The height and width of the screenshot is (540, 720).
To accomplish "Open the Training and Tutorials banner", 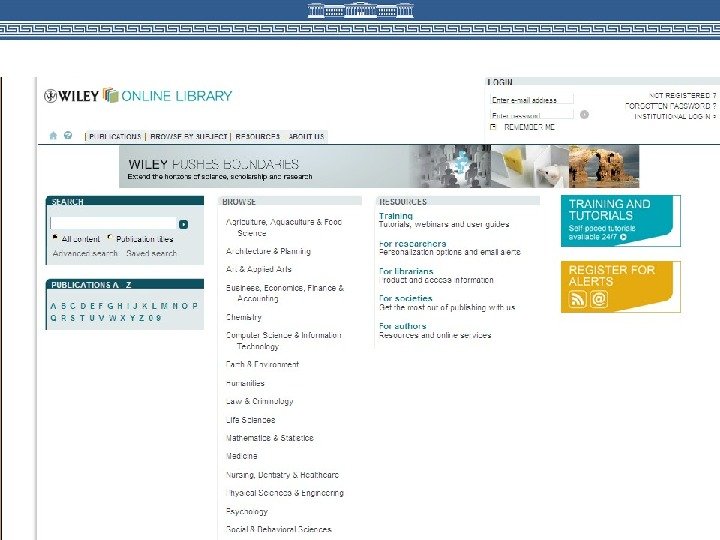I will tap(621, 221).
